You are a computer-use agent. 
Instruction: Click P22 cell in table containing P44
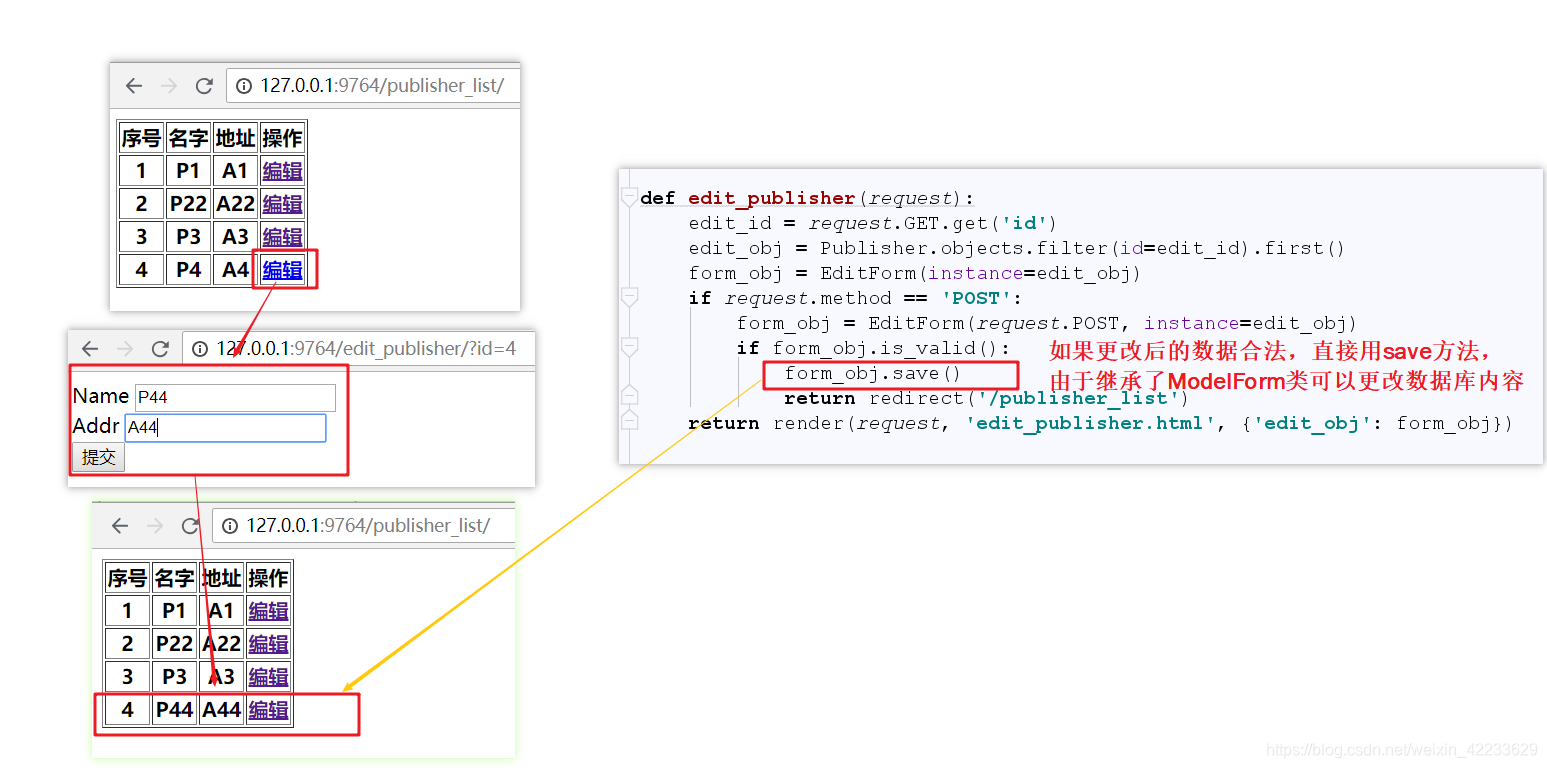tap(174, 644)
